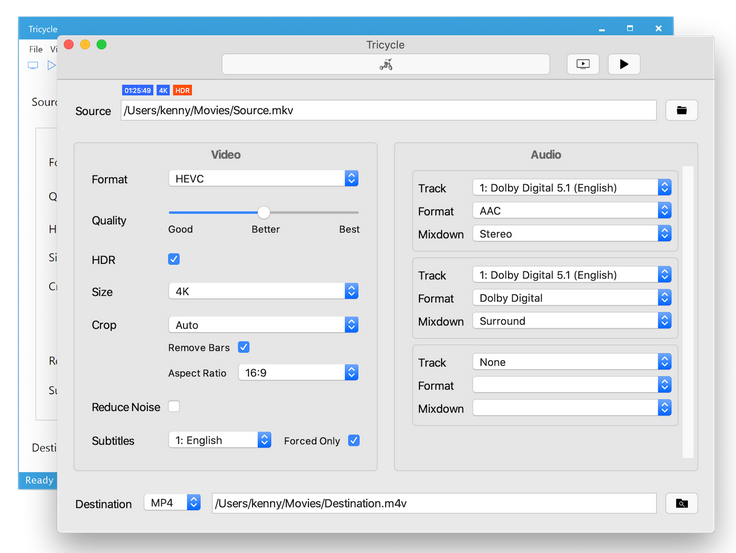Set quality to Best on the slider track
Viewport: 736px width, 553px height.
pyautogui.click(x=356, y=213)
